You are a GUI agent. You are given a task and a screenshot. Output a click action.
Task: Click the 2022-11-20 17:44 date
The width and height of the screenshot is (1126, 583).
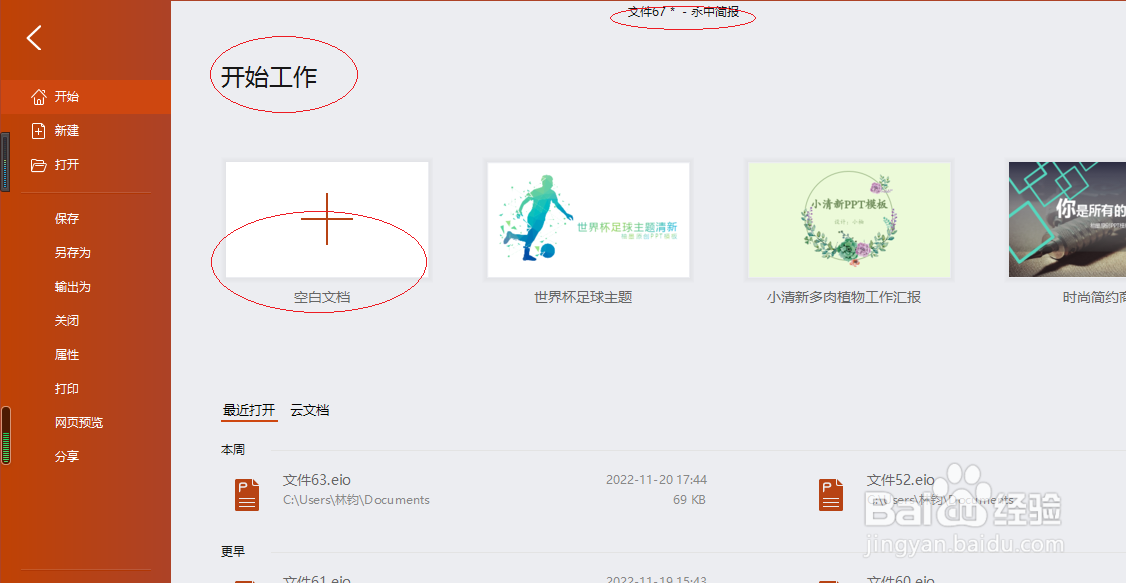[656, 480]
